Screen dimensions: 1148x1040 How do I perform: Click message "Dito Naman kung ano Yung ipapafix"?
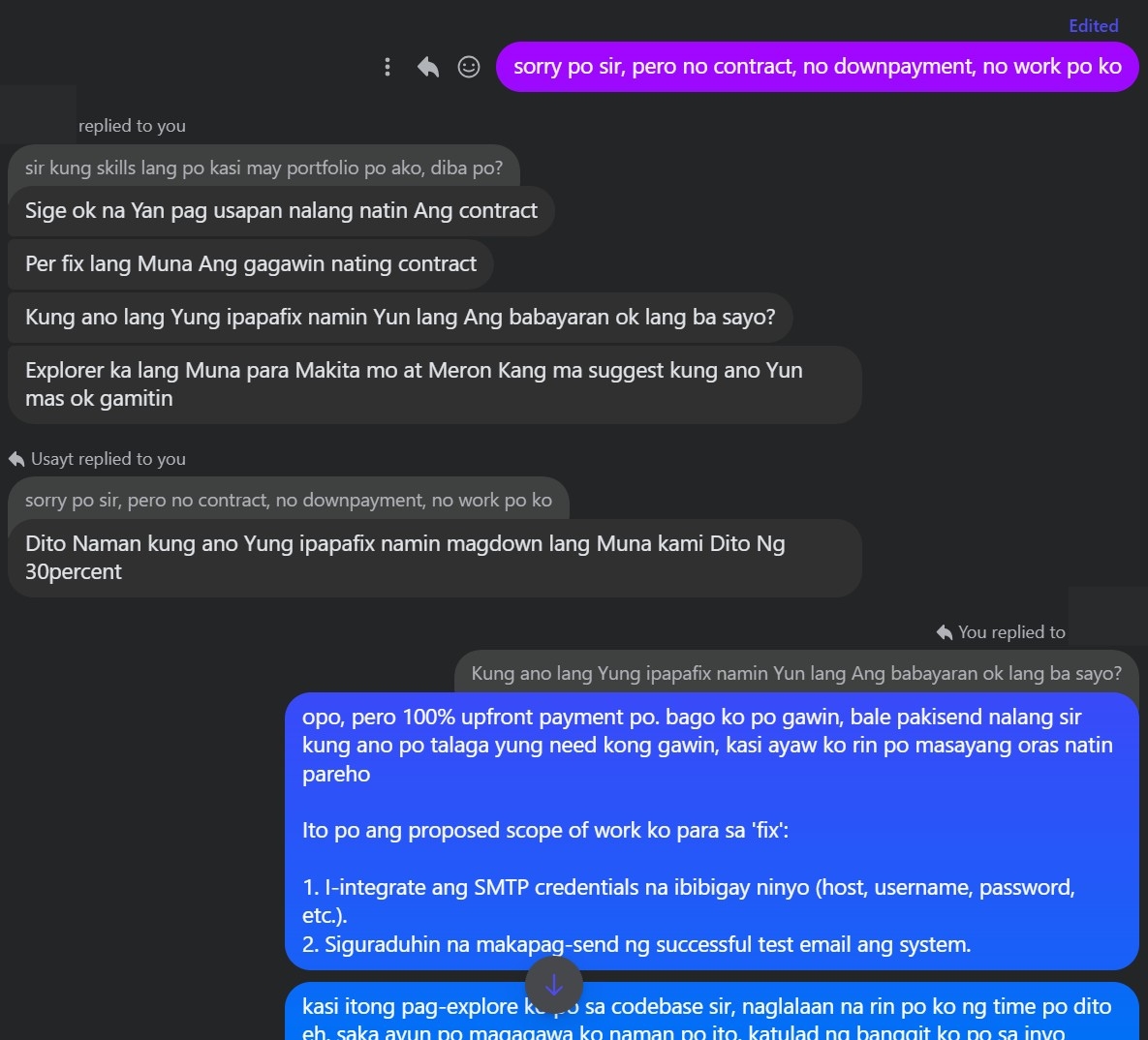coord(434,558)
